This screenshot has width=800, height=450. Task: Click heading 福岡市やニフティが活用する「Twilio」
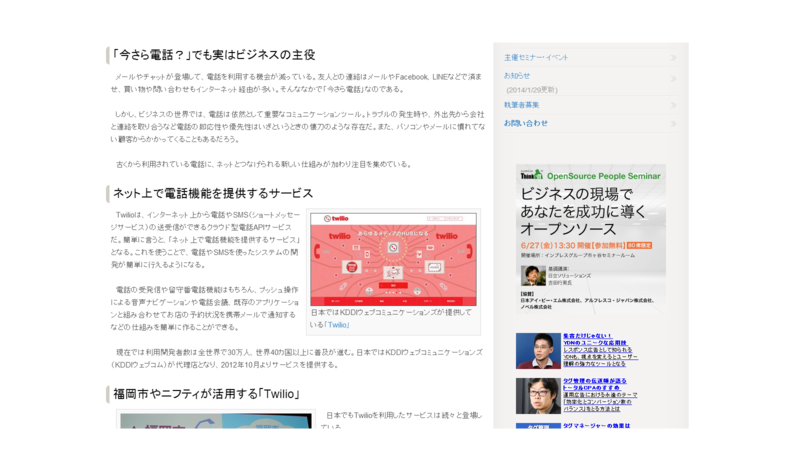tap(206, 394)
